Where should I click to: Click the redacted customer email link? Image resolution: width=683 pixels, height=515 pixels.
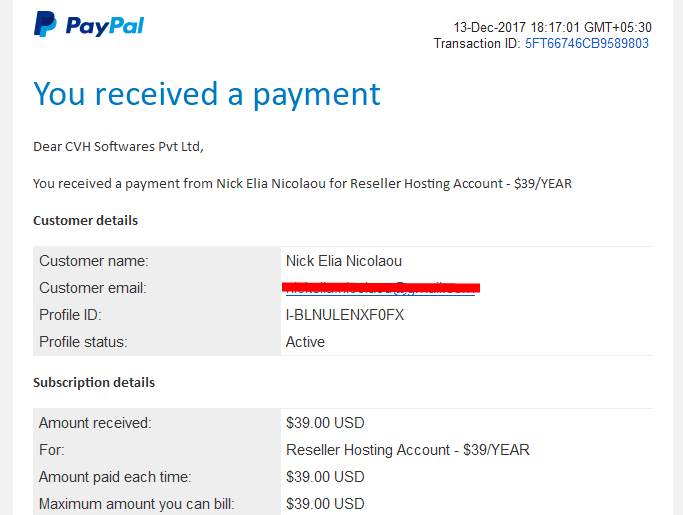point(380,288)
